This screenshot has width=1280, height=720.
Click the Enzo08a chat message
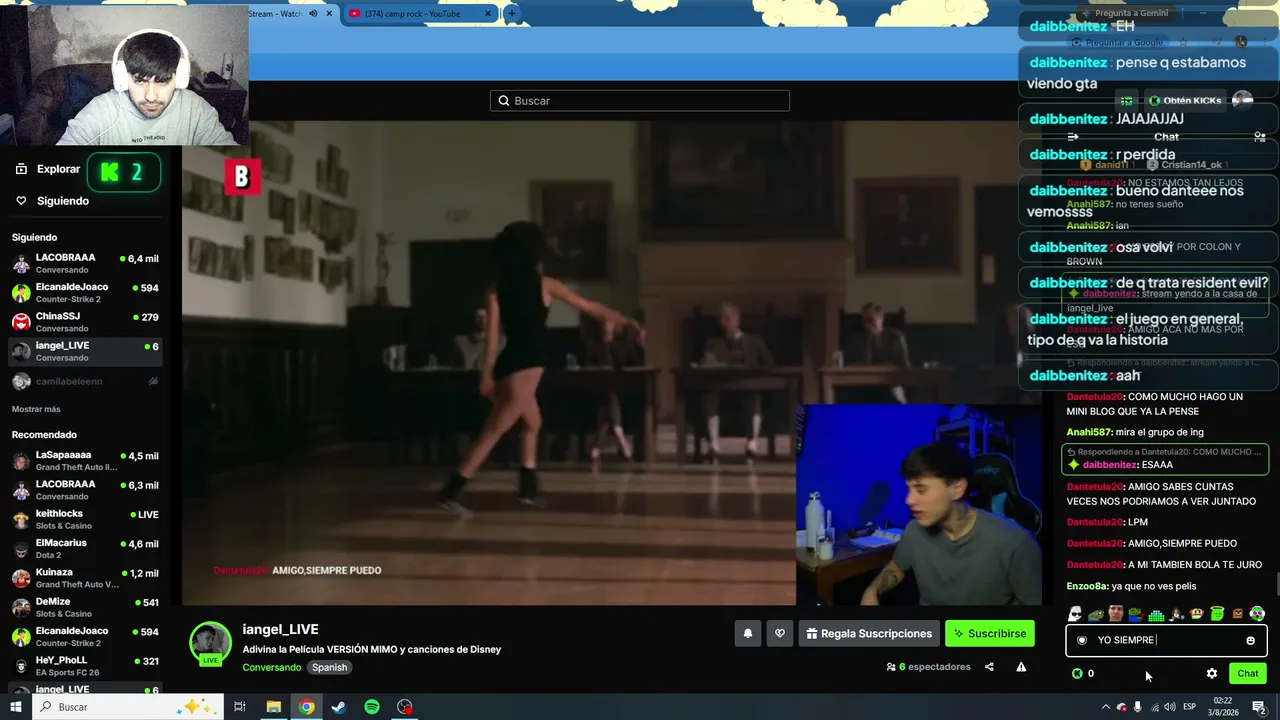[x=1131, y=586]
